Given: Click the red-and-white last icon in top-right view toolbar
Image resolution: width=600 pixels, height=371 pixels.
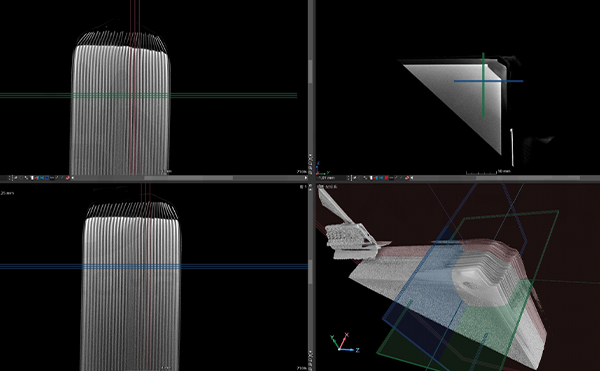Looking at the screenshot, I should [407, 178].
